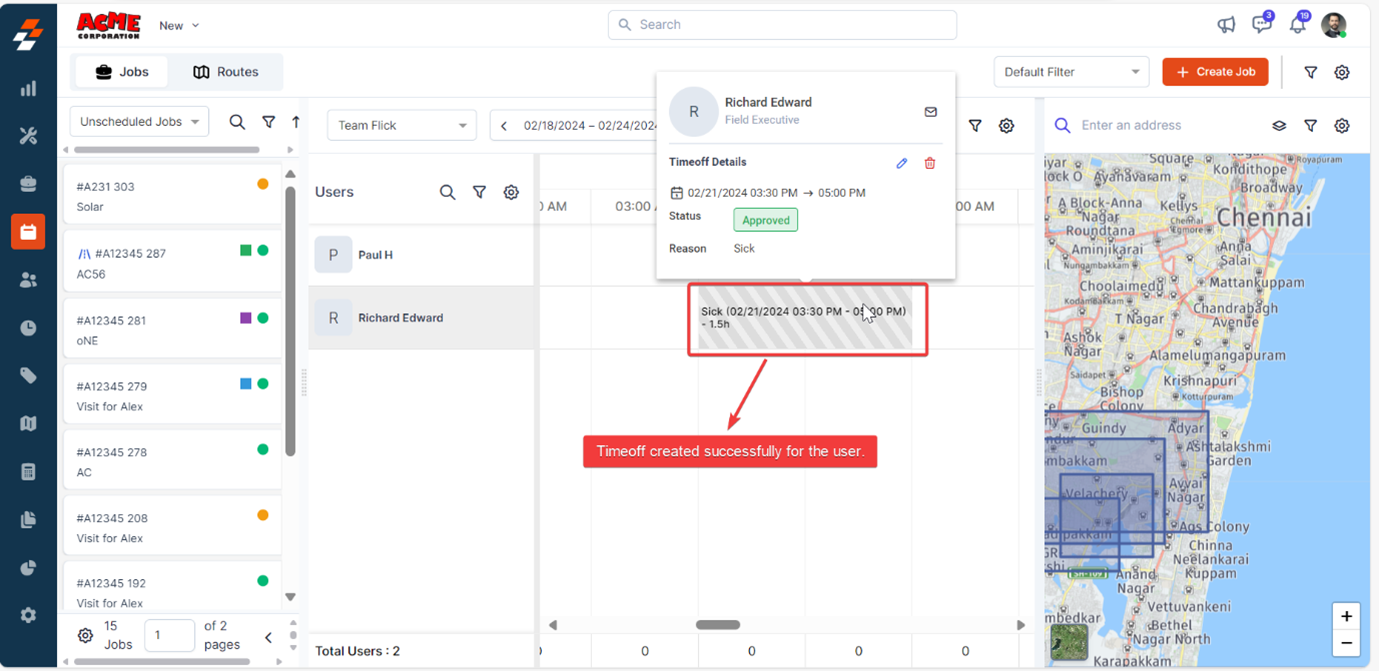Screen dimensions: 1379x671
Task: Select the Jobs tab
Action: (x=121, y=72)
